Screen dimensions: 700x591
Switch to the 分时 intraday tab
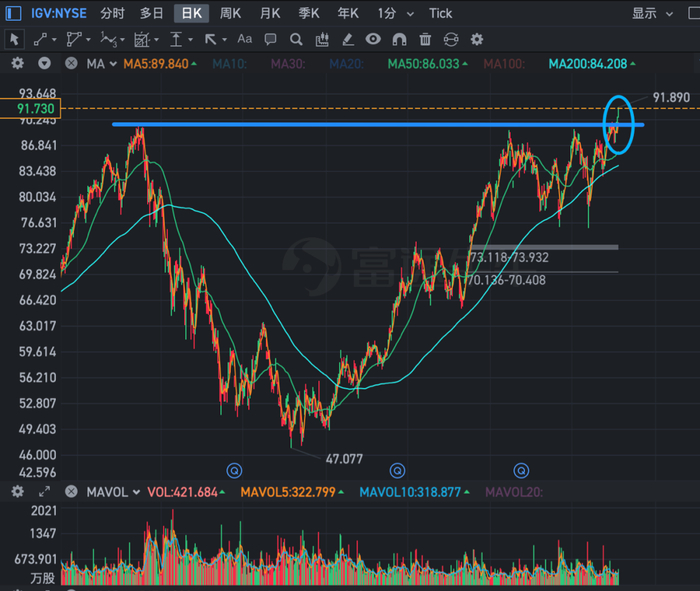tap(112, 13)
